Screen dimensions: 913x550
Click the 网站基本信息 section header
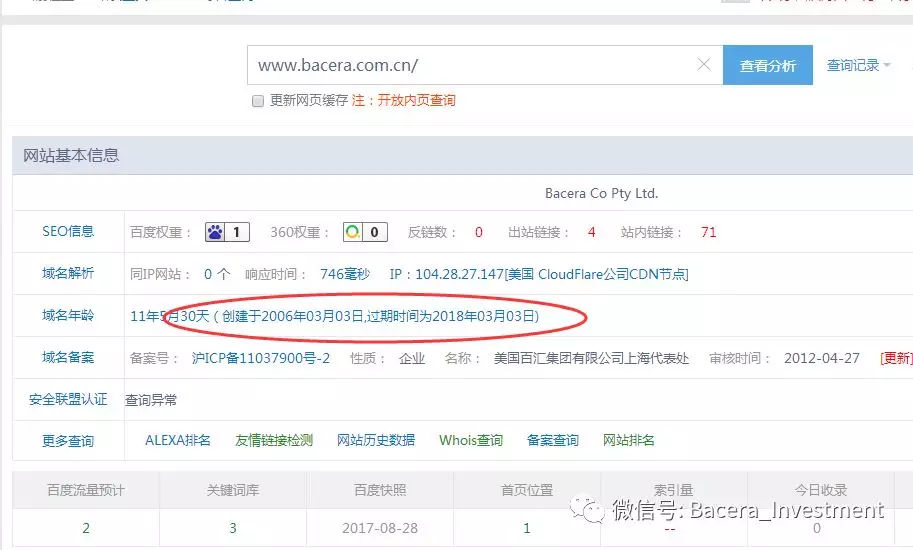coord(71,155)
